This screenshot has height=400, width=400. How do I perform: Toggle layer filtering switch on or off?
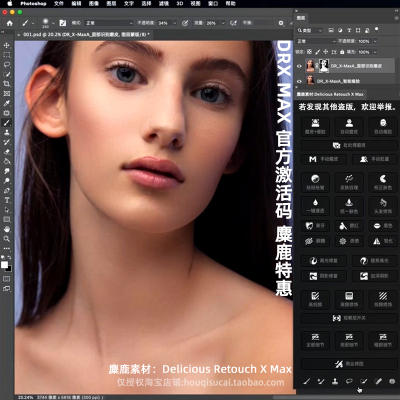tap(376, 29)
